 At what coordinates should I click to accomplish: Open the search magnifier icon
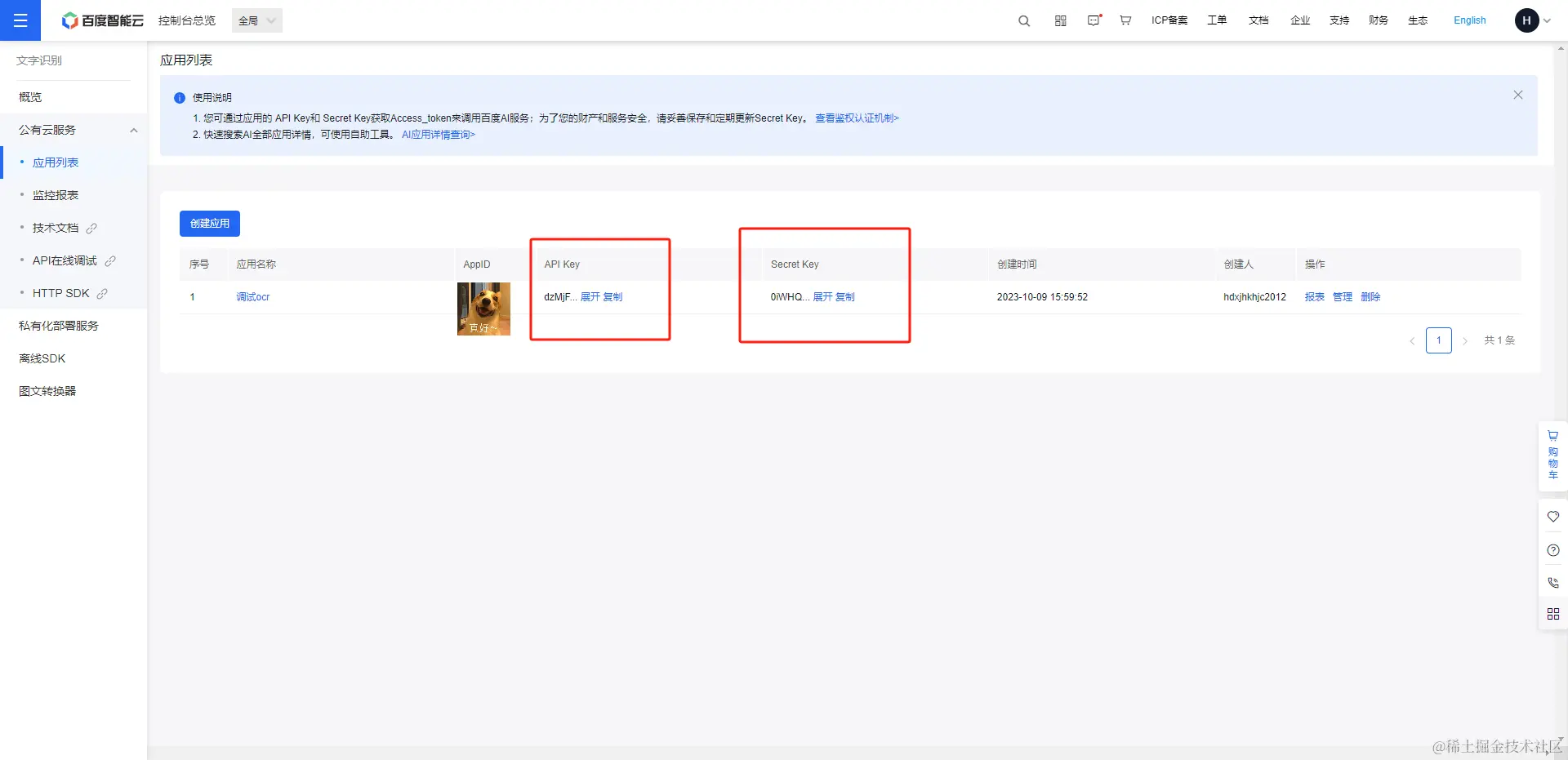[1024, 21]
